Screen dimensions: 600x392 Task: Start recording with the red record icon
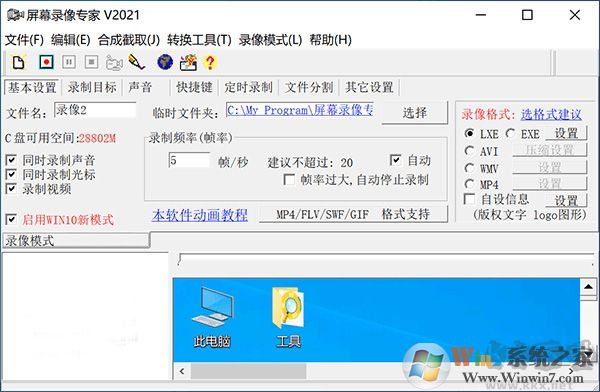point(46,62)
